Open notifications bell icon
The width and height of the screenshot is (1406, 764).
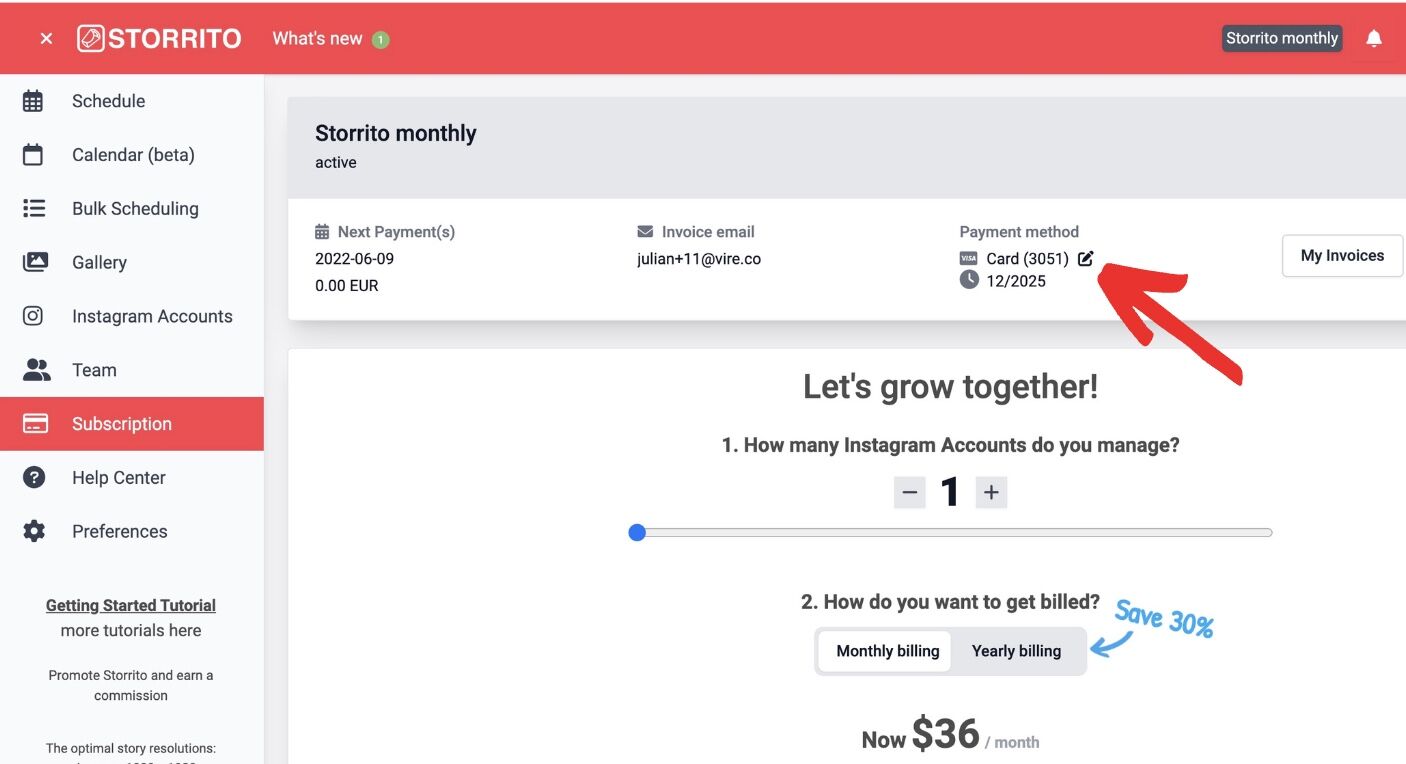point(1374,39)
